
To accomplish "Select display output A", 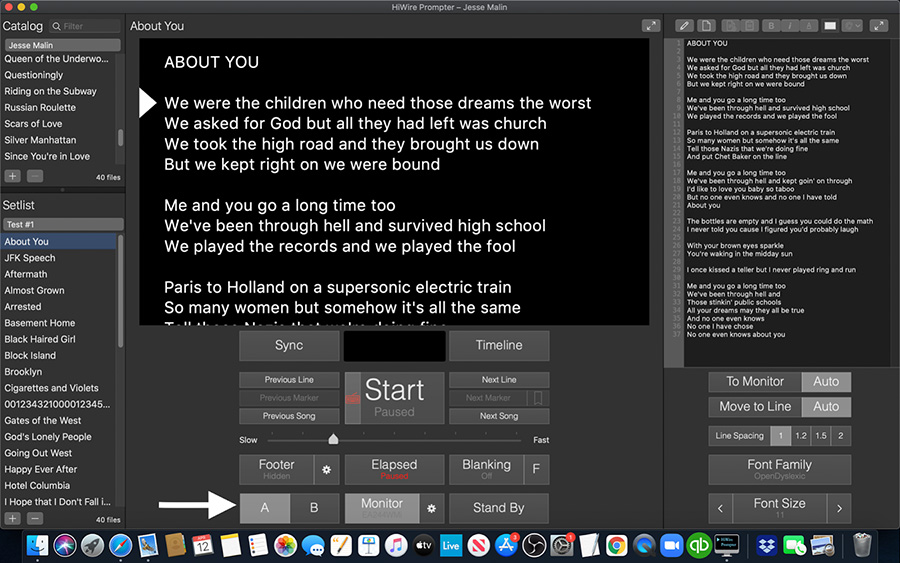I will [x=265, y=508].
